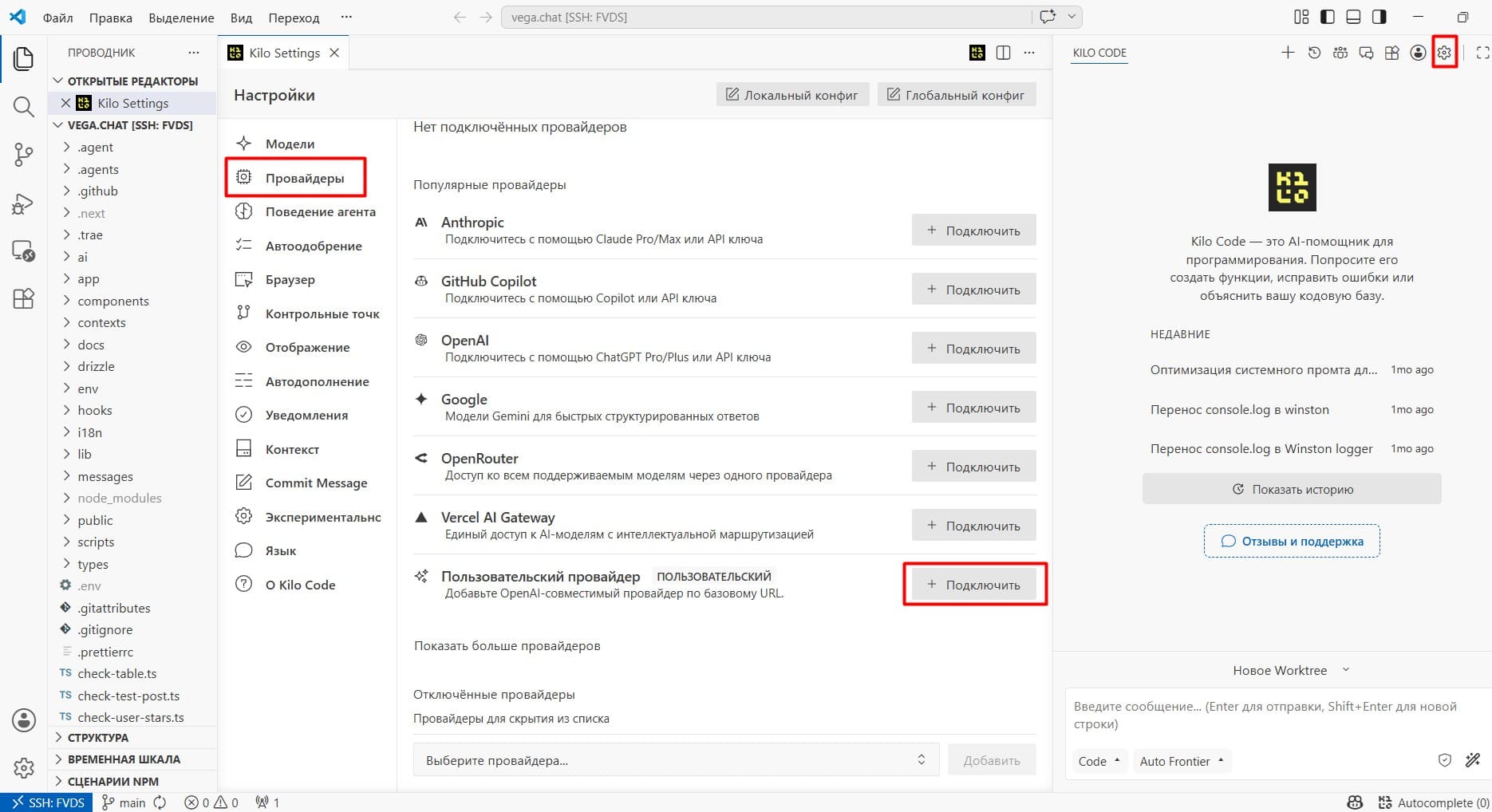
Task: Toggle bottom panel layout button
Action: pyautogui.click(x=1353, y=17)
